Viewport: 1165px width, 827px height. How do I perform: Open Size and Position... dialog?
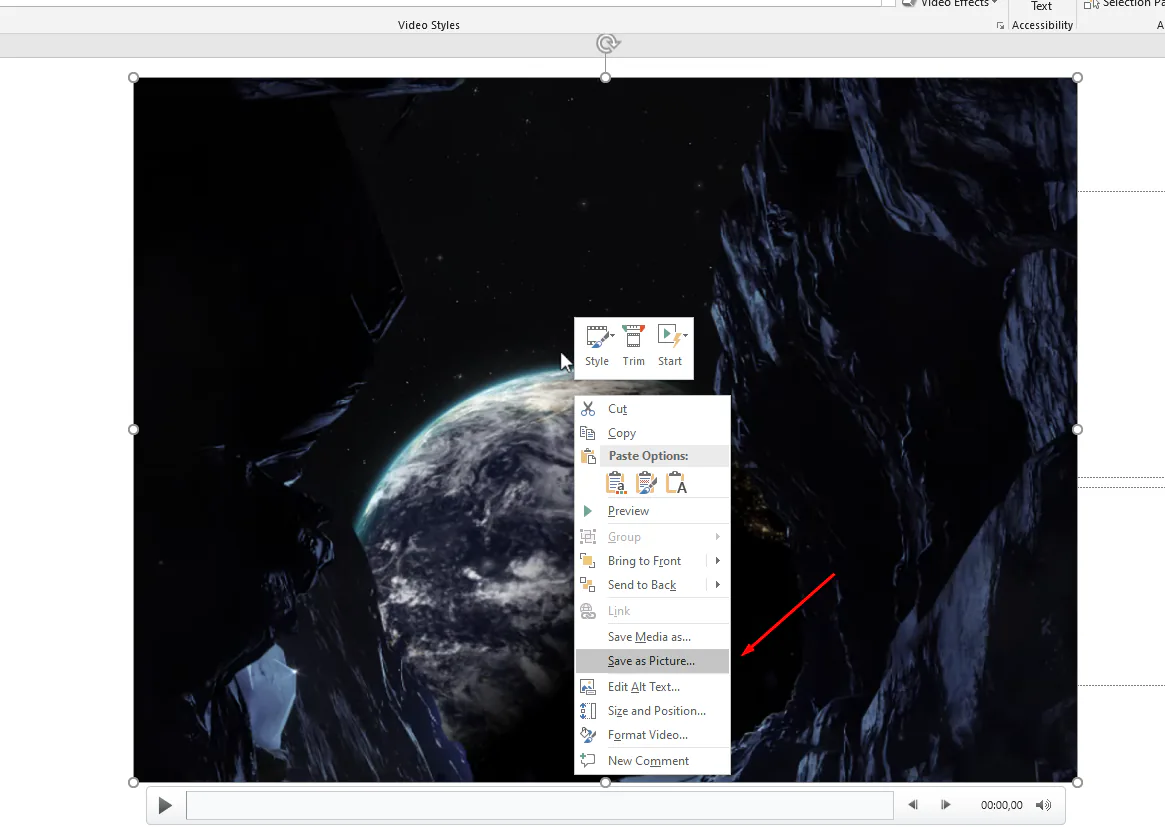pyautogui.click(x=652, y=710)
